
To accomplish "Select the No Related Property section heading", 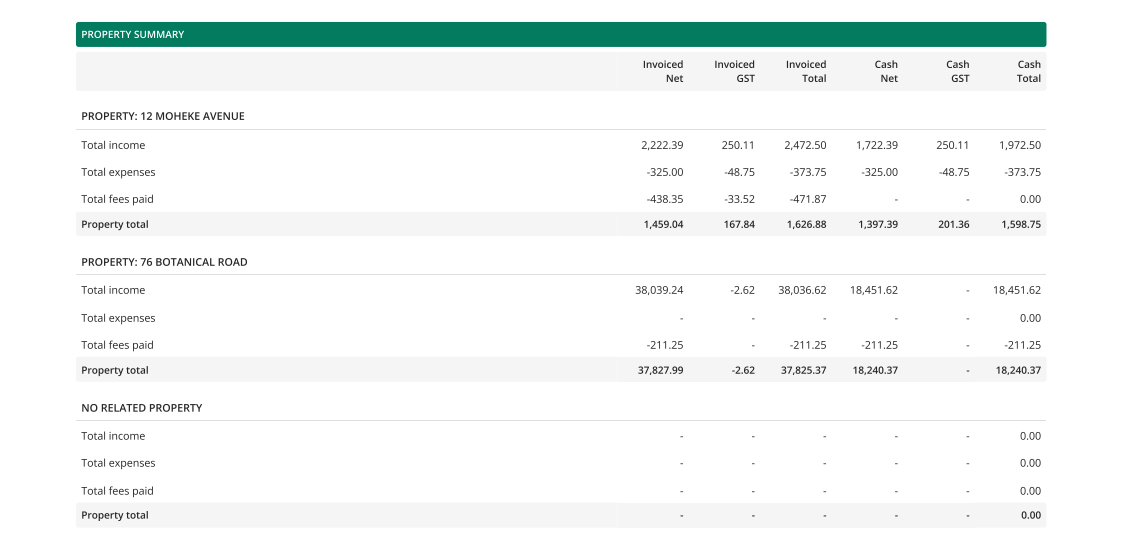I will (142, 408).
